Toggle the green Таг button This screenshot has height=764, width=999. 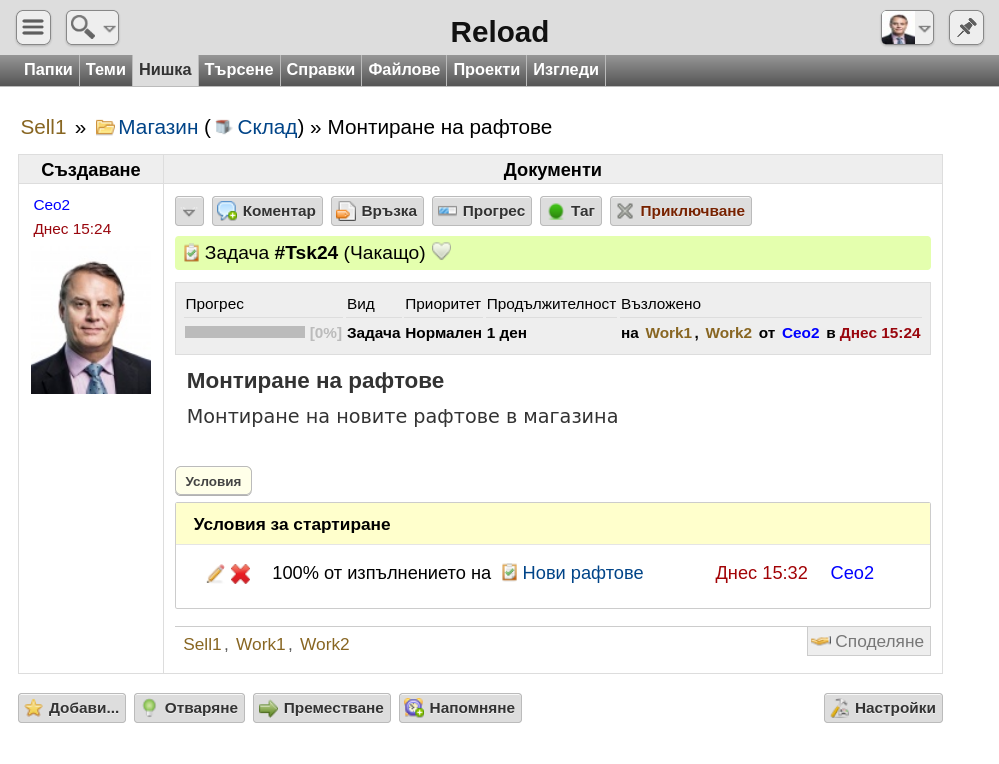coord(571,211)
